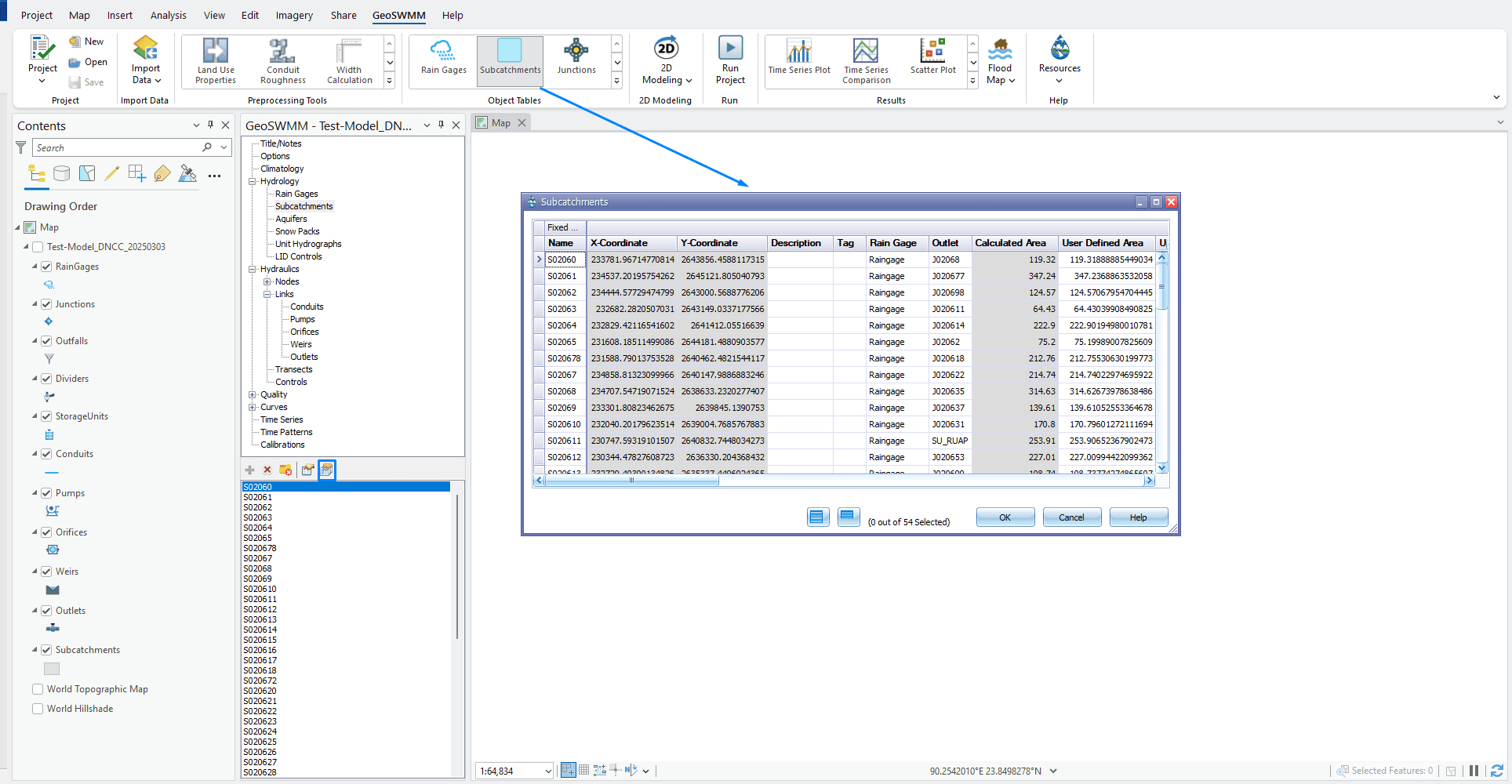Click Cancel in the Subcatchments dialog
Screen dimensions: 1512x784
1071,517
